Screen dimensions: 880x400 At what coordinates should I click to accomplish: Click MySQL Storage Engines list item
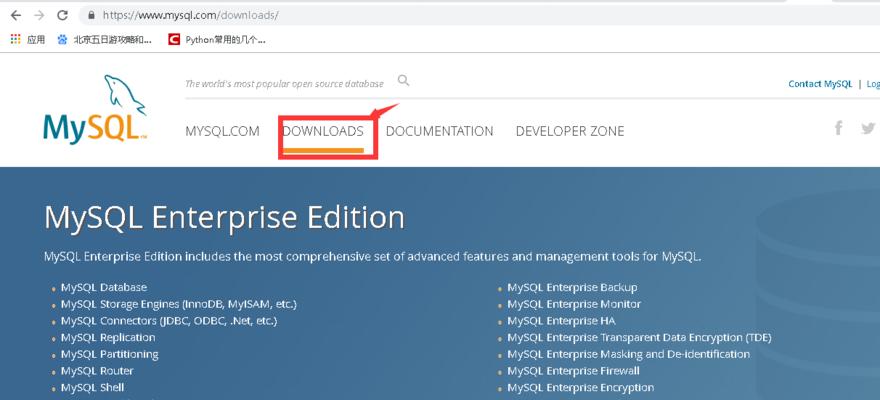[x=178, y=304]
